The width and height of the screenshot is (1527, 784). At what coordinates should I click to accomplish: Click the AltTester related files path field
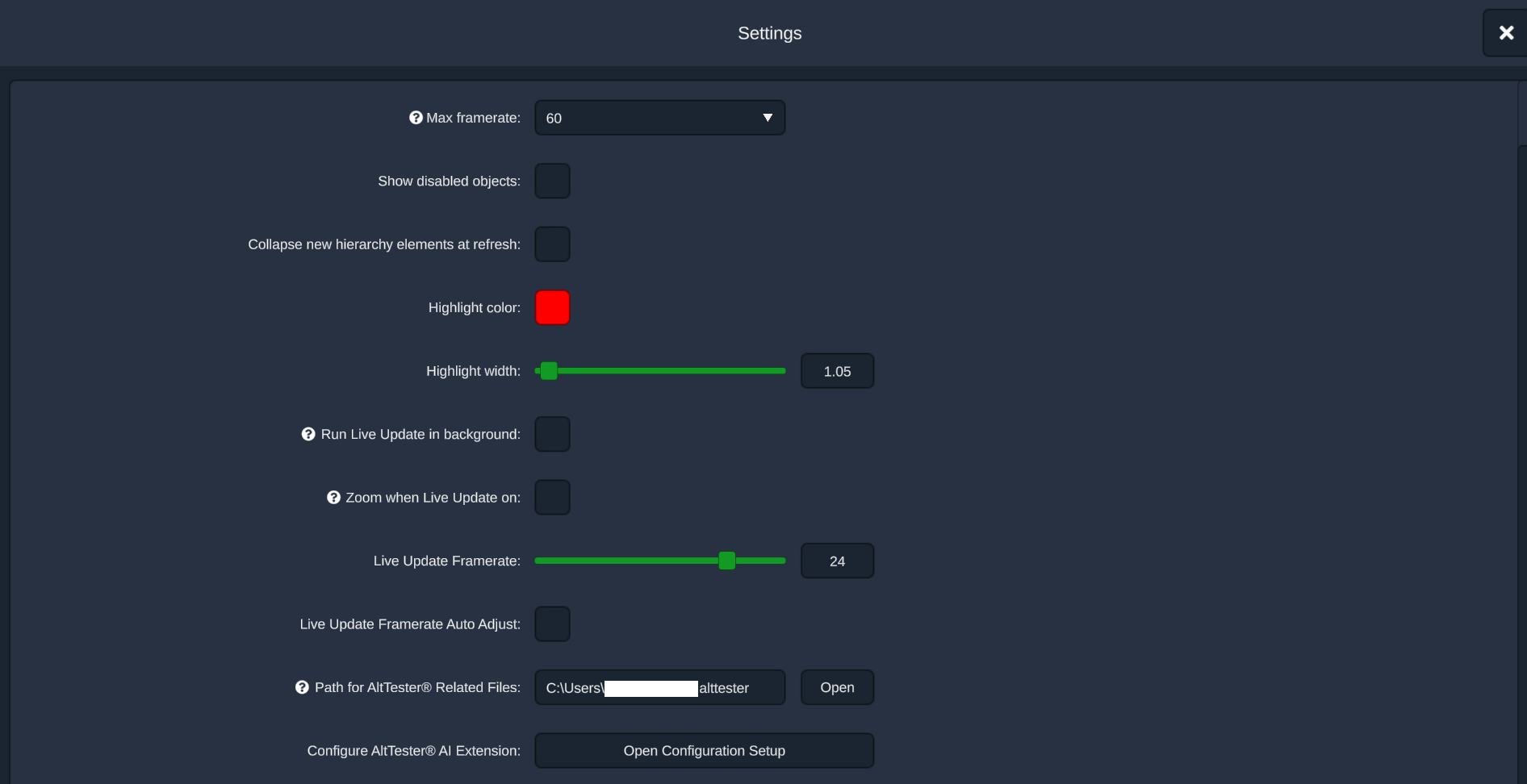point(659,687)
